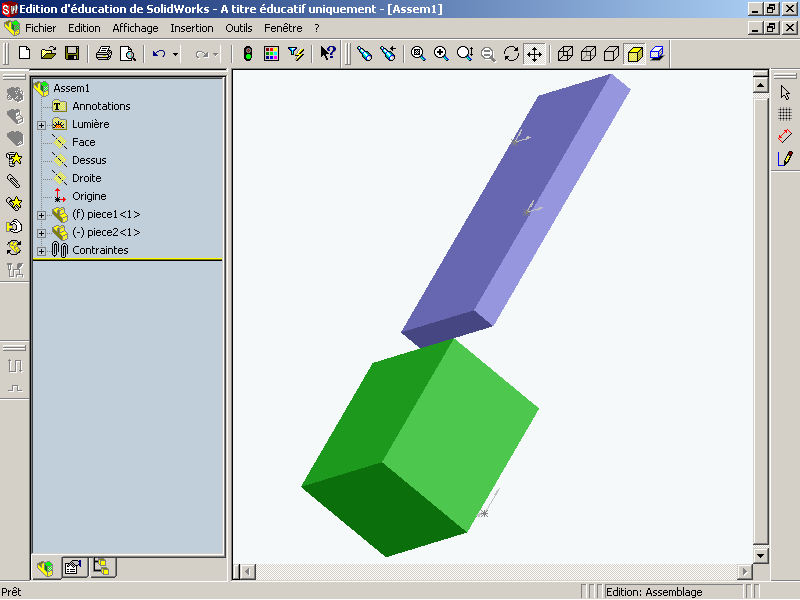This screenshot has width=800, height=600.
Task: Select the Origine item
Action: pyautogui.click(x=89, y=196)
